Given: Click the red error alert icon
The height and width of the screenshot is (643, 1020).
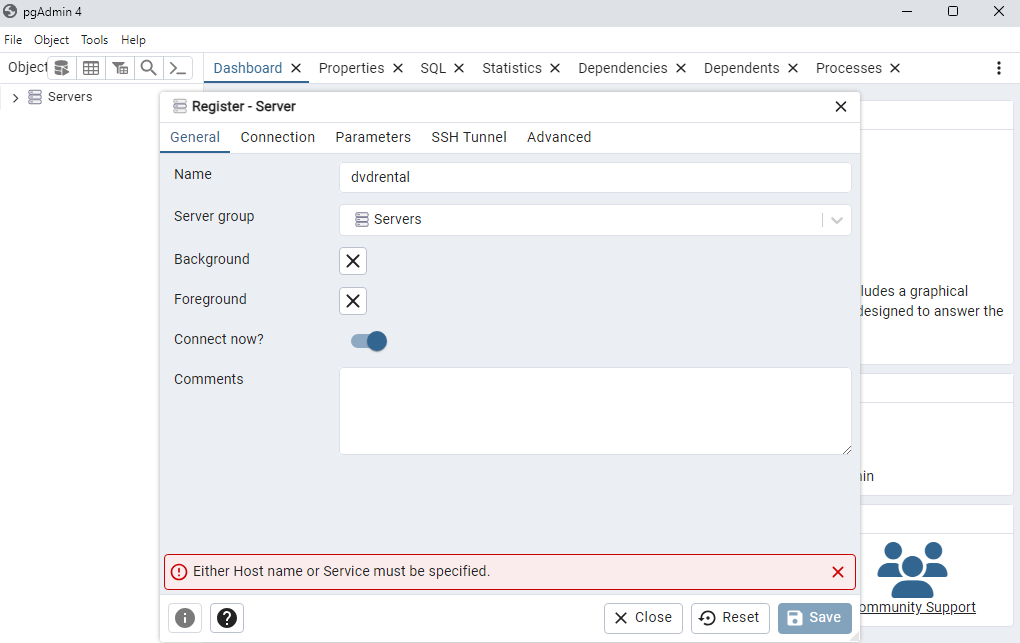Looking at the screenshot, I should tap(179, 572).
